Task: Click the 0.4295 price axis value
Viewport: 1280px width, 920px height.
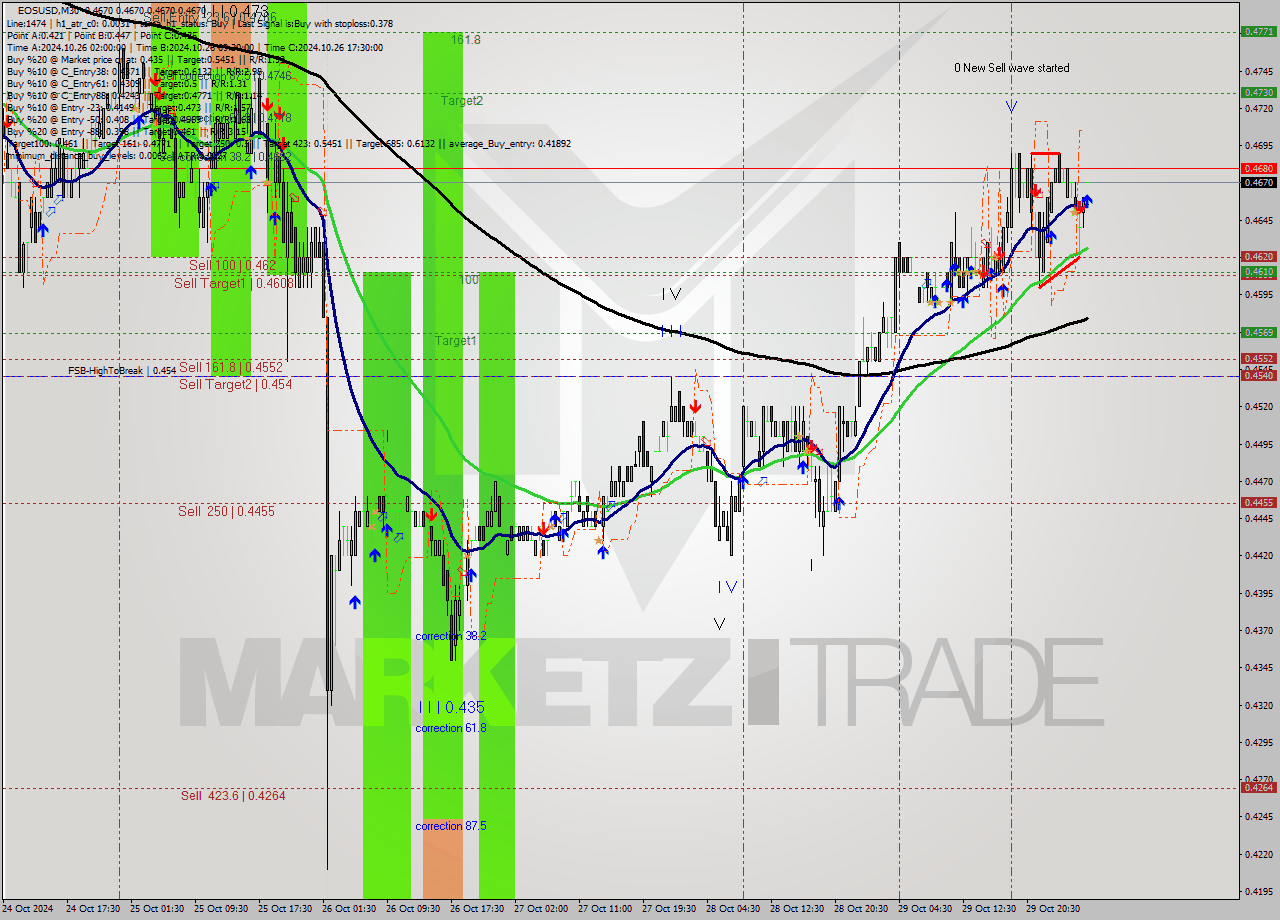Action: 1259,742
